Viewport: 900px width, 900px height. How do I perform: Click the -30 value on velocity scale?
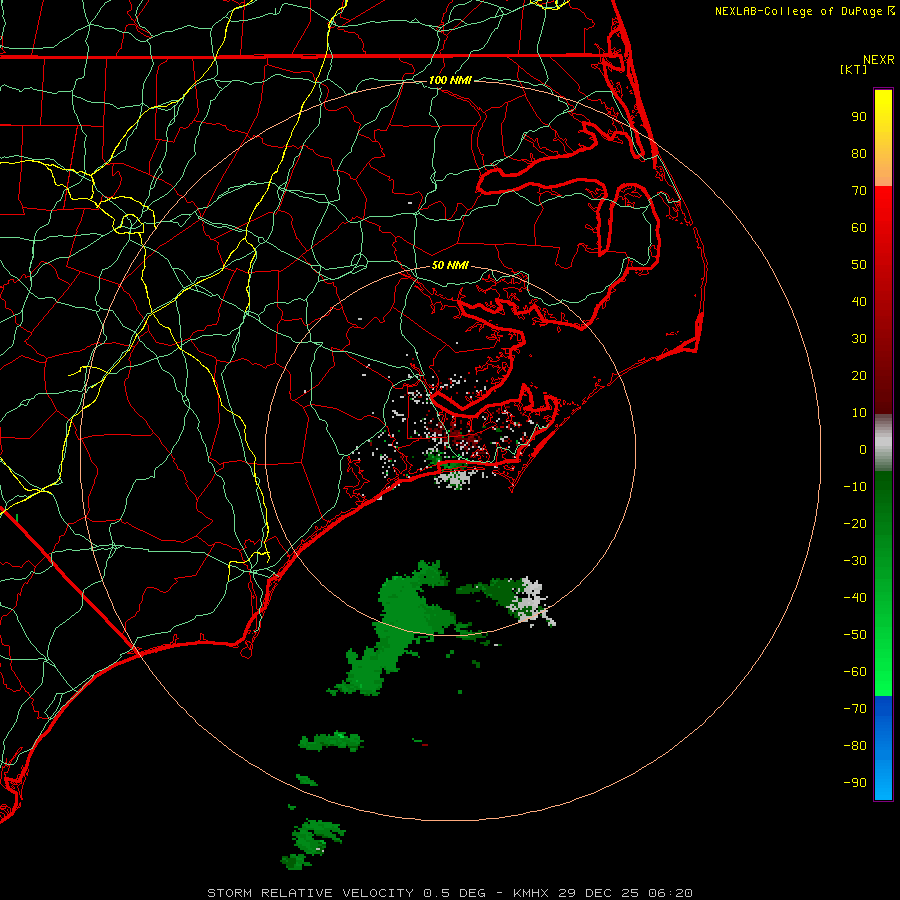point(855,561)
